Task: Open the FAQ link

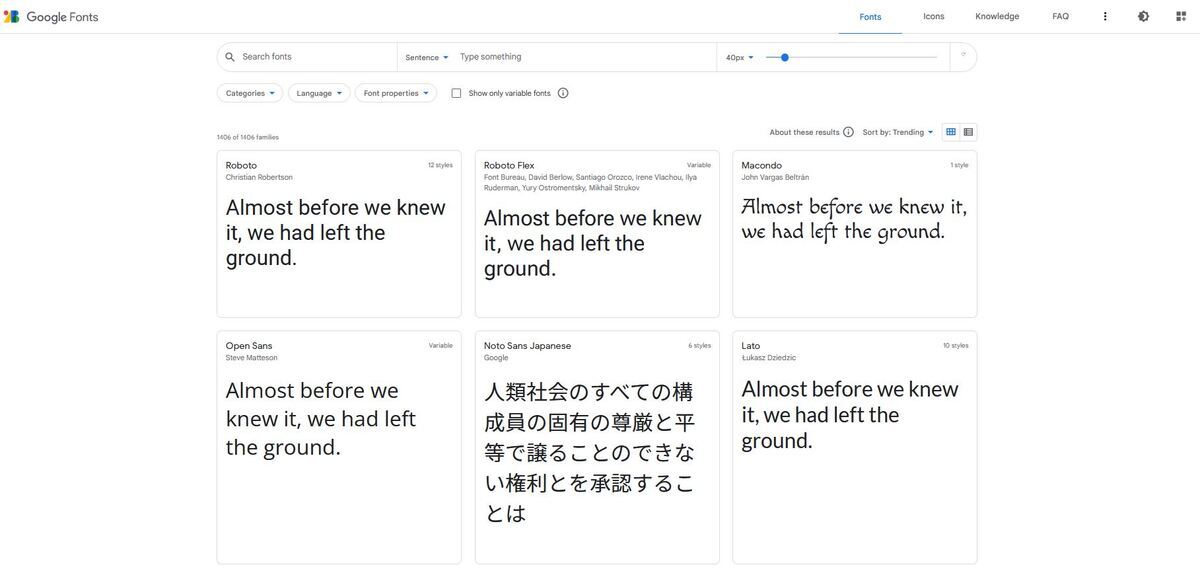Action: pyautogui.click(x=1060, y=17)
